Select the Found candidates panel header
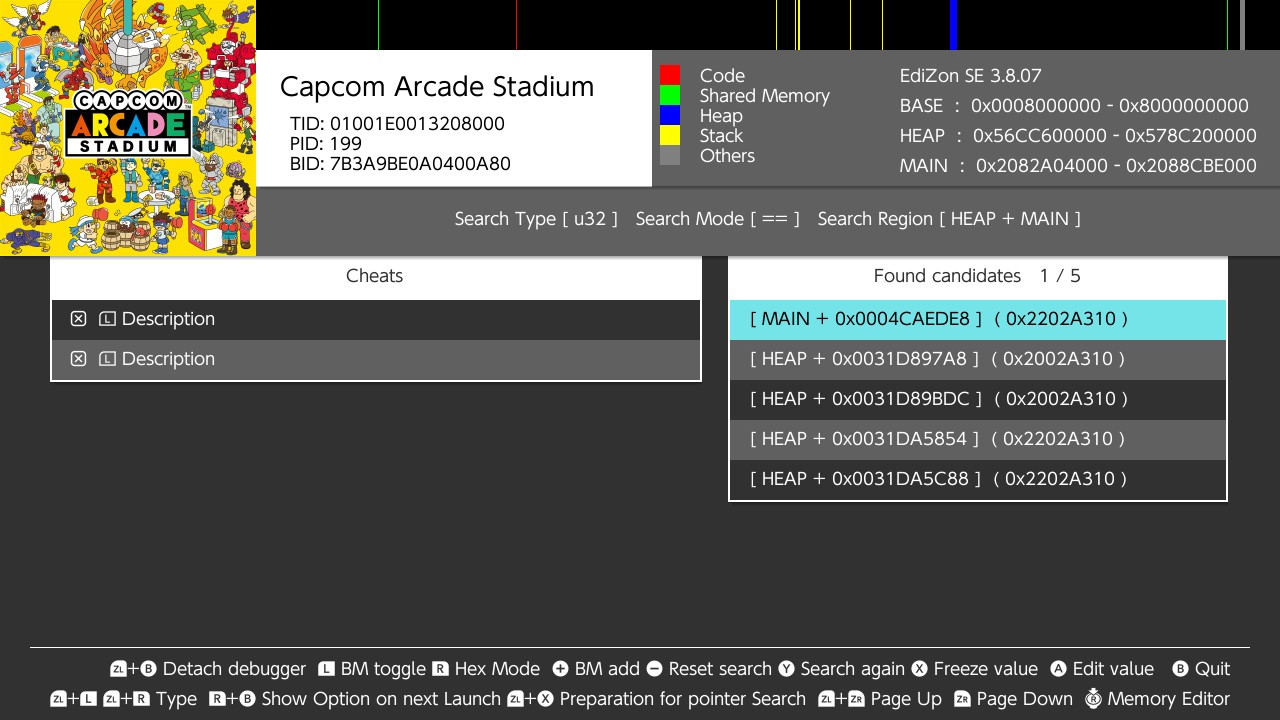Viewport: 1280px width, 720px height. (977, 276)
